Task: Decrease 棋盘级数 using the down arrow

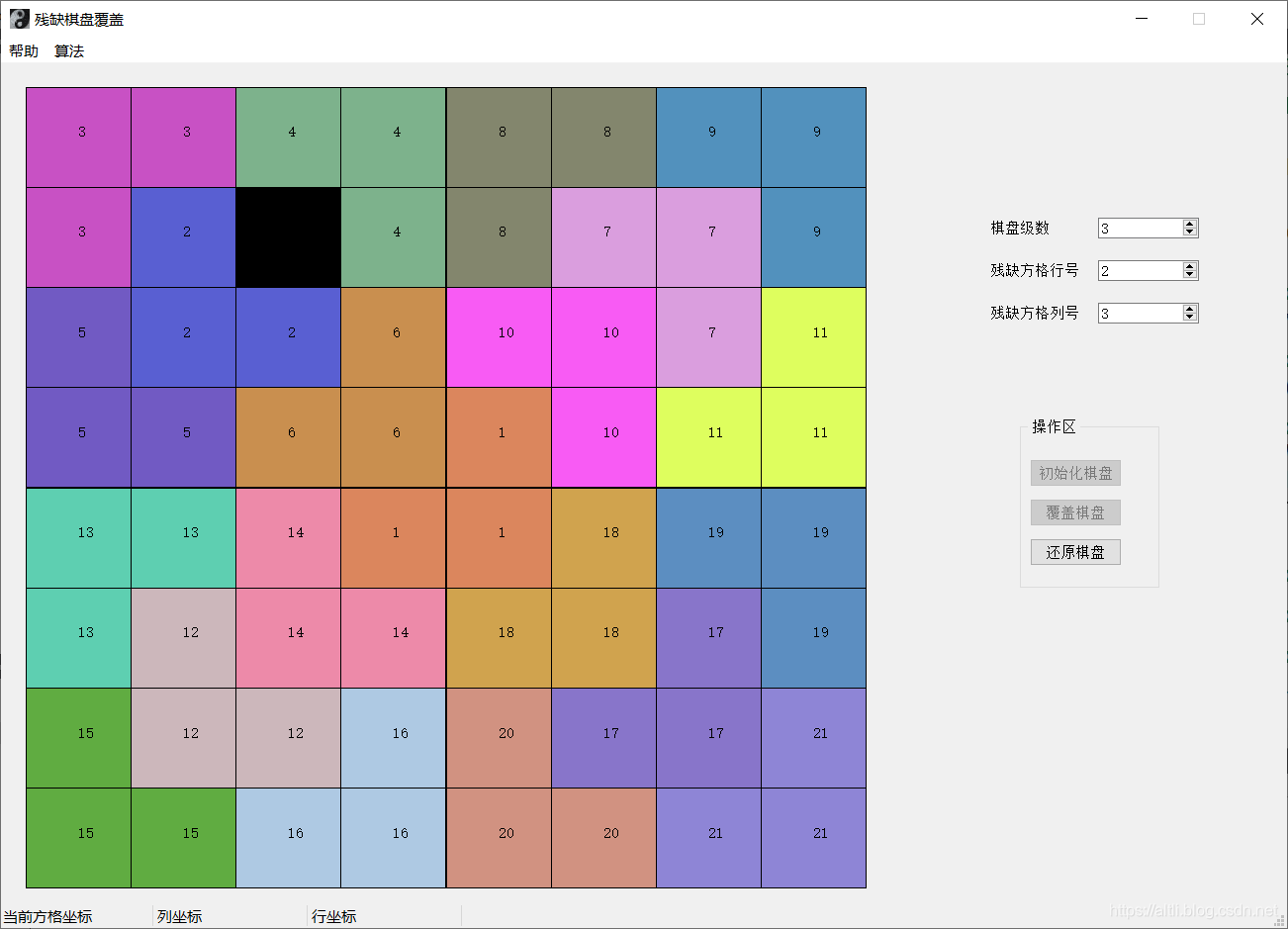Action: click(1189, 232)
